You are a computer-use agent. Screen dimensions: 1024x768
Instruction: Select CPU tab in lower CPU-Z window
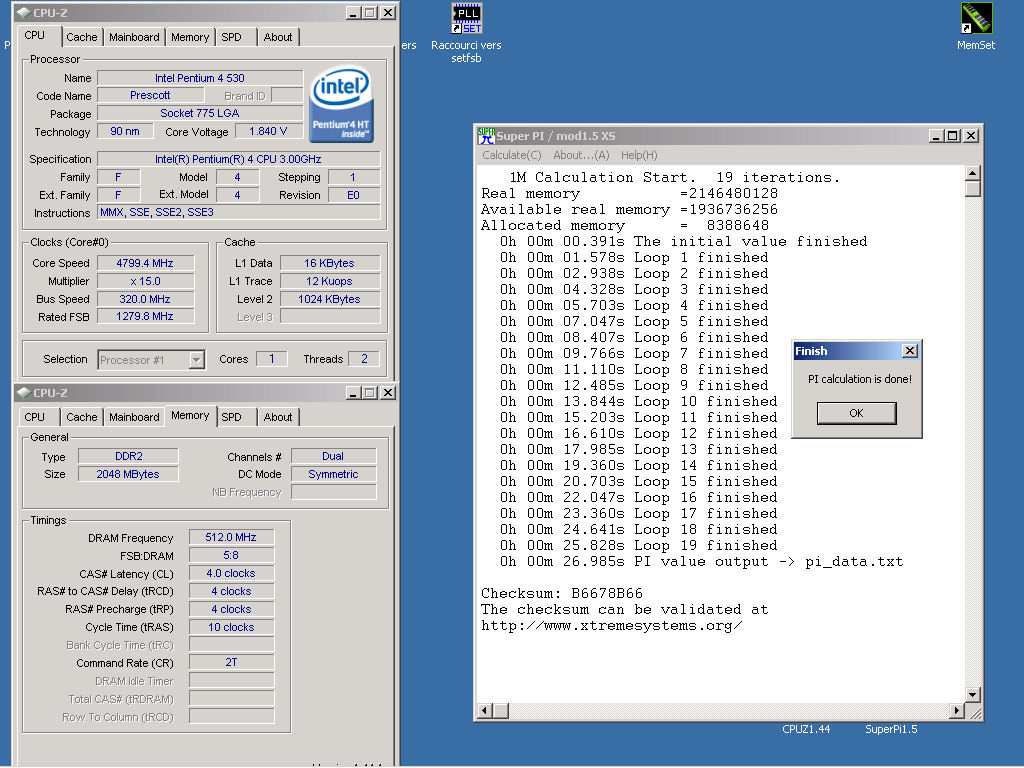[35, 417]
